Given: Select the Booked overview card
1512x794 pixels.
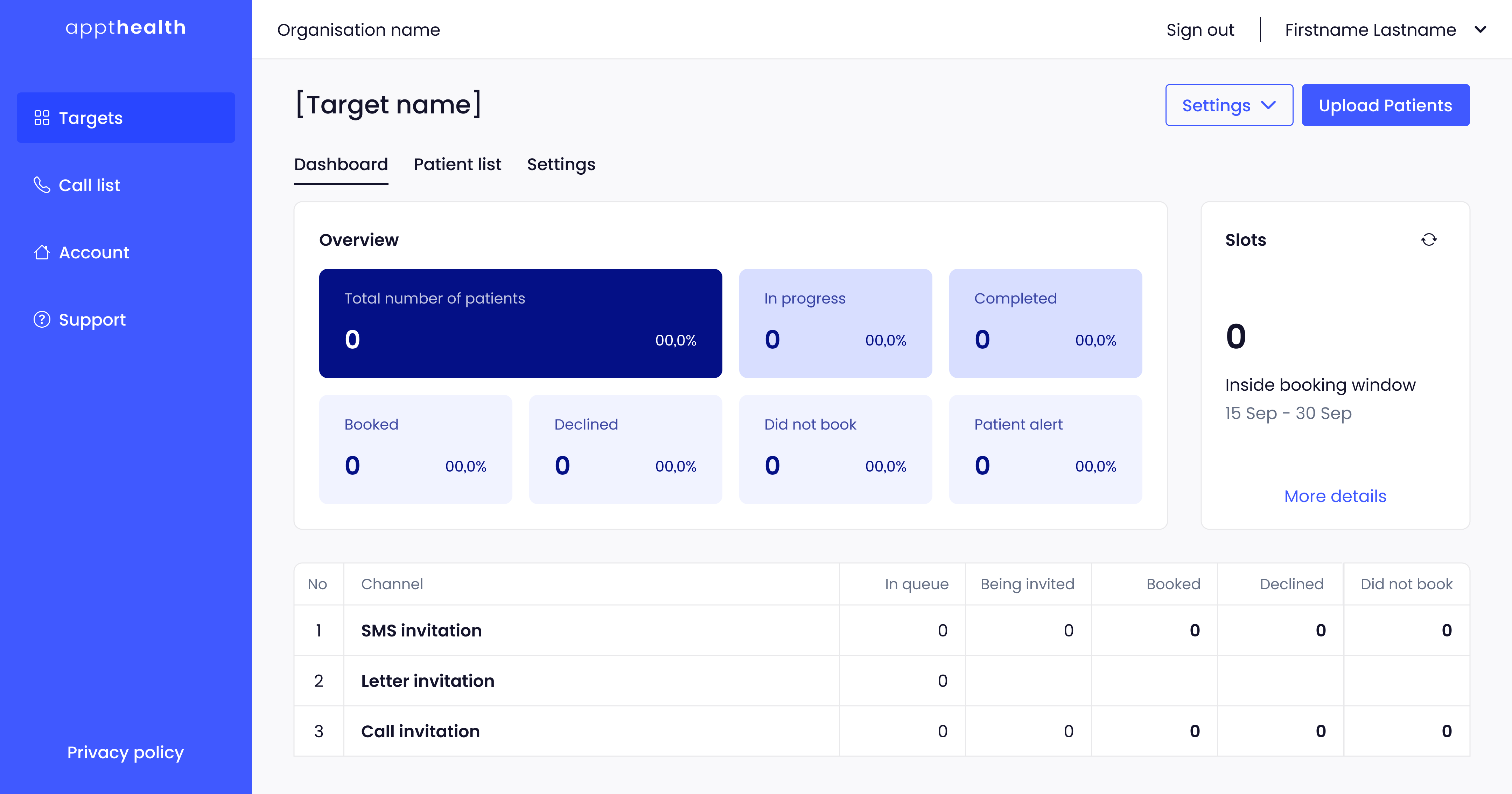Looking at the screenshot, I should click(415, 449).
